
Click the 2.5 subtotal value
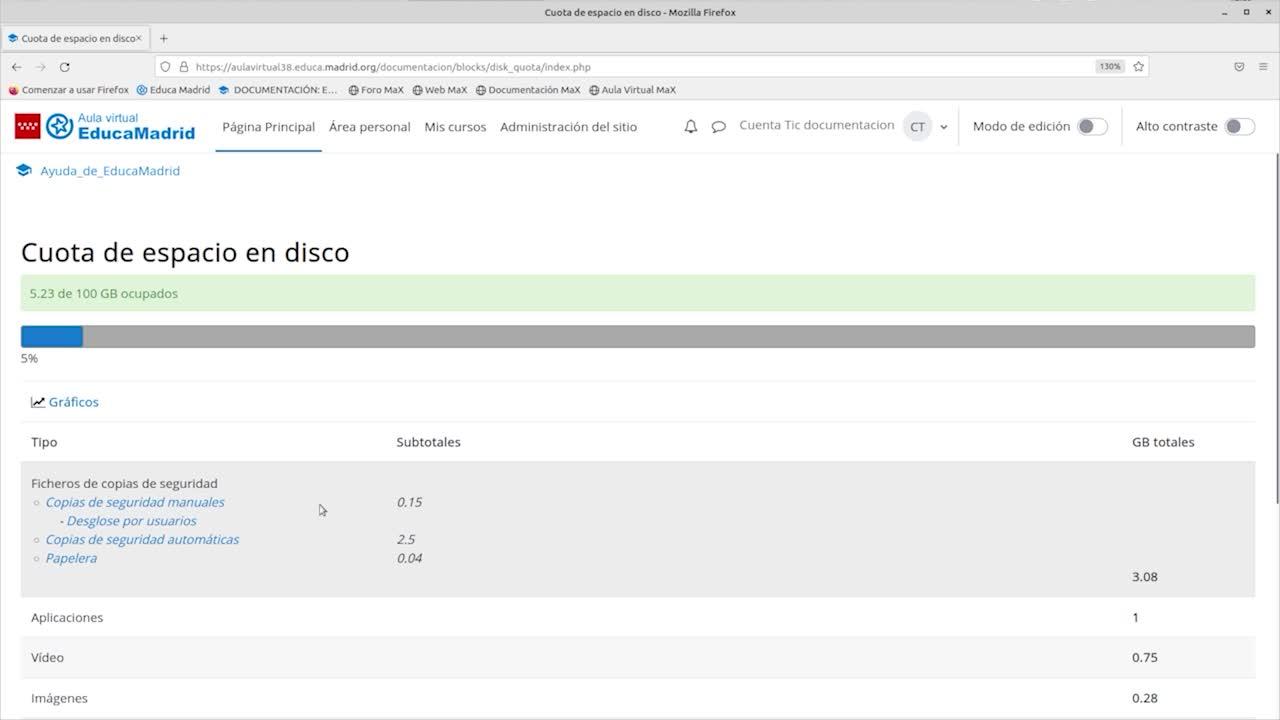pos(406,540)
